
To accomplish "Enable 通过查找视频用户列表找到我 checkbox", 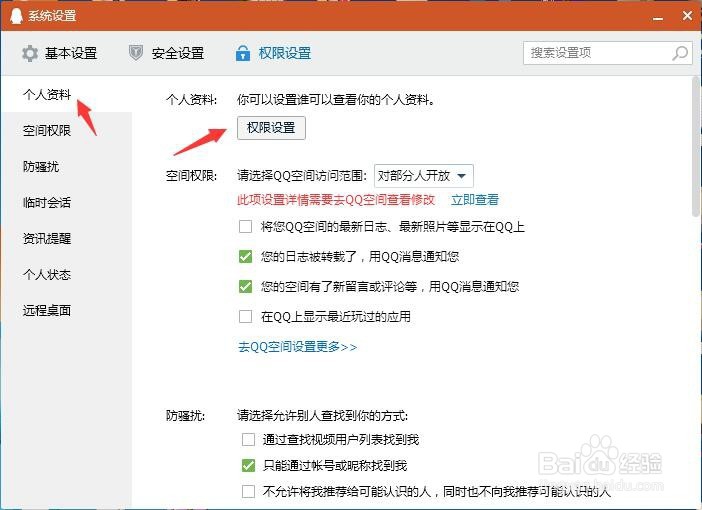I will click(248, 440).
